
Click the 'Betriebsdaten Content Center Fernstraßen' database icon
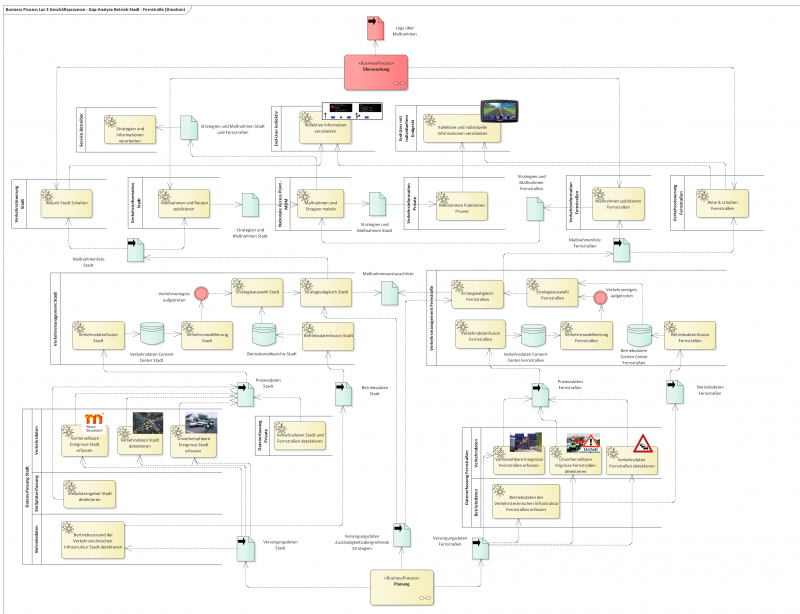pos(646,332)
